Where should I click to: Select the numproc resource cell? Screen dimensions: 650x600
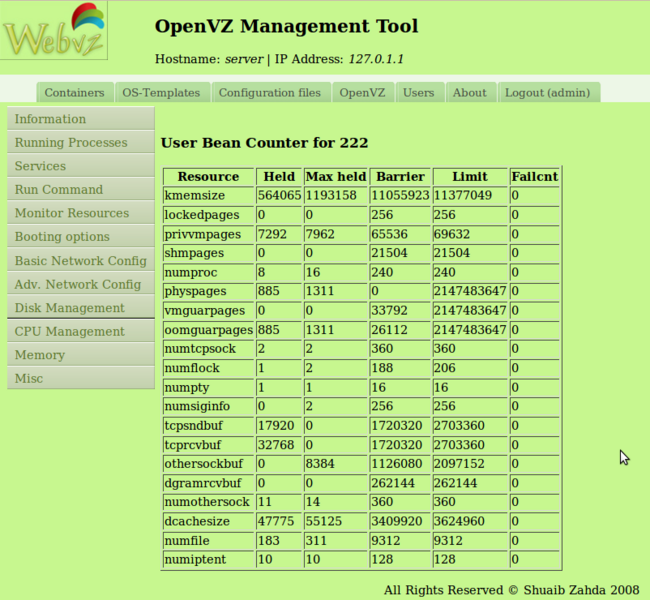209,272
